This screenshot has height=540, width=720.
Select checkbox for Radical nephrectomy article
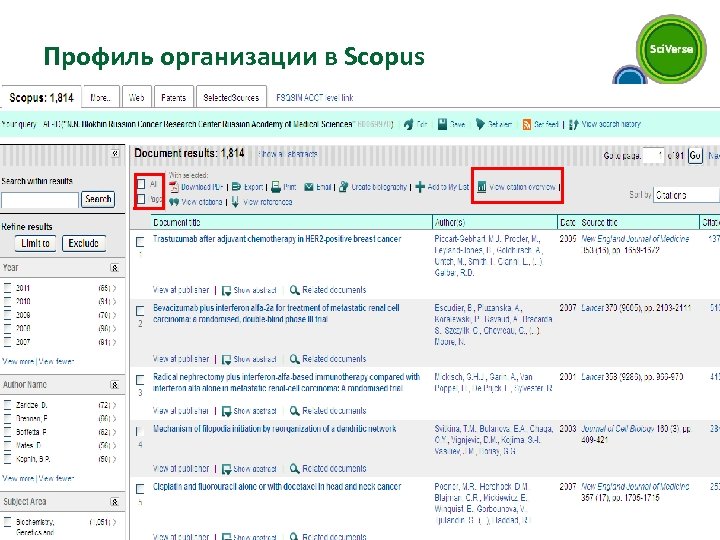(140, 380)
